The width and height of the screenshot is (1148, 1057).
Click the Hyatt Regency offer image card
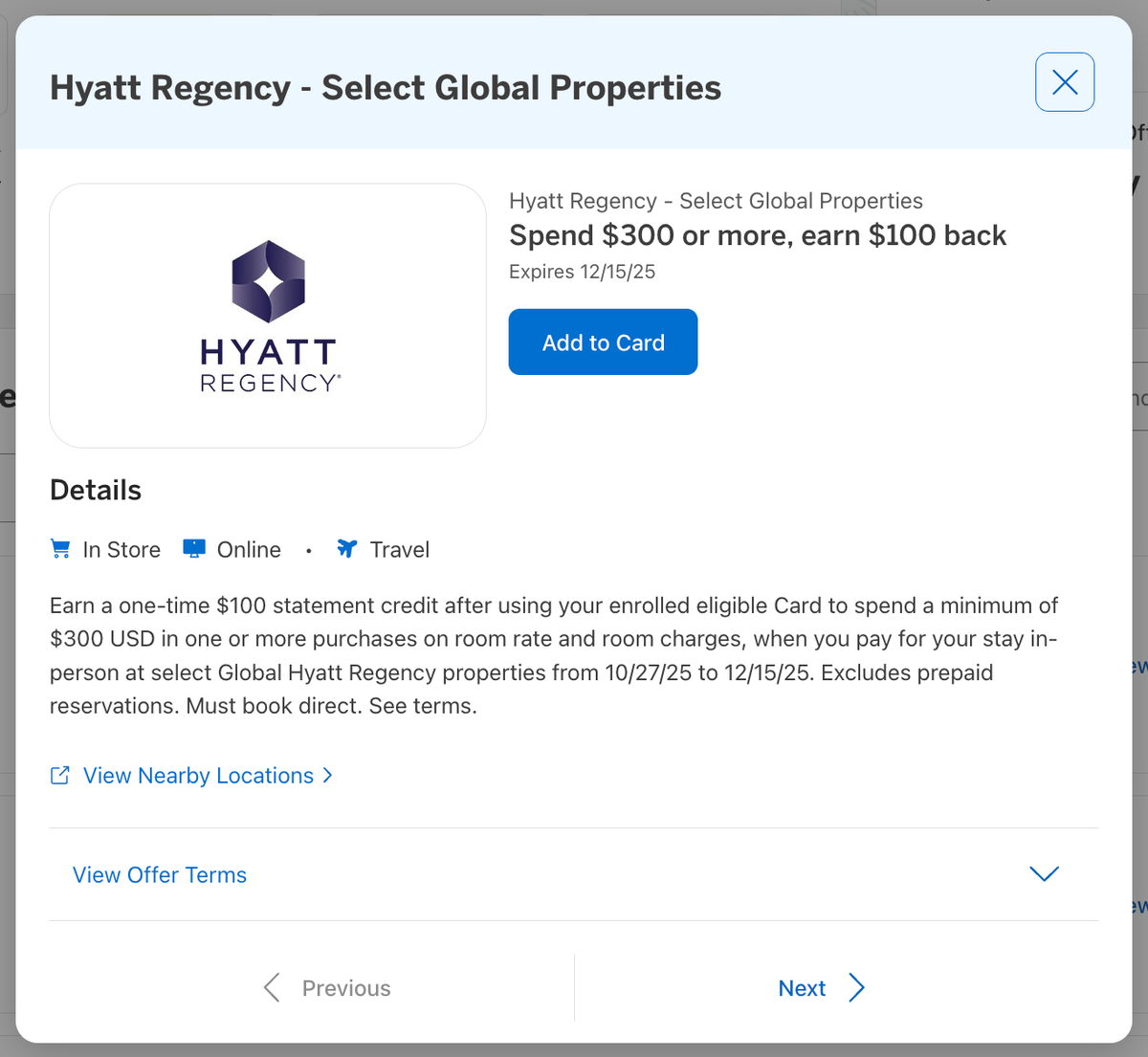[x=268, y=316]
